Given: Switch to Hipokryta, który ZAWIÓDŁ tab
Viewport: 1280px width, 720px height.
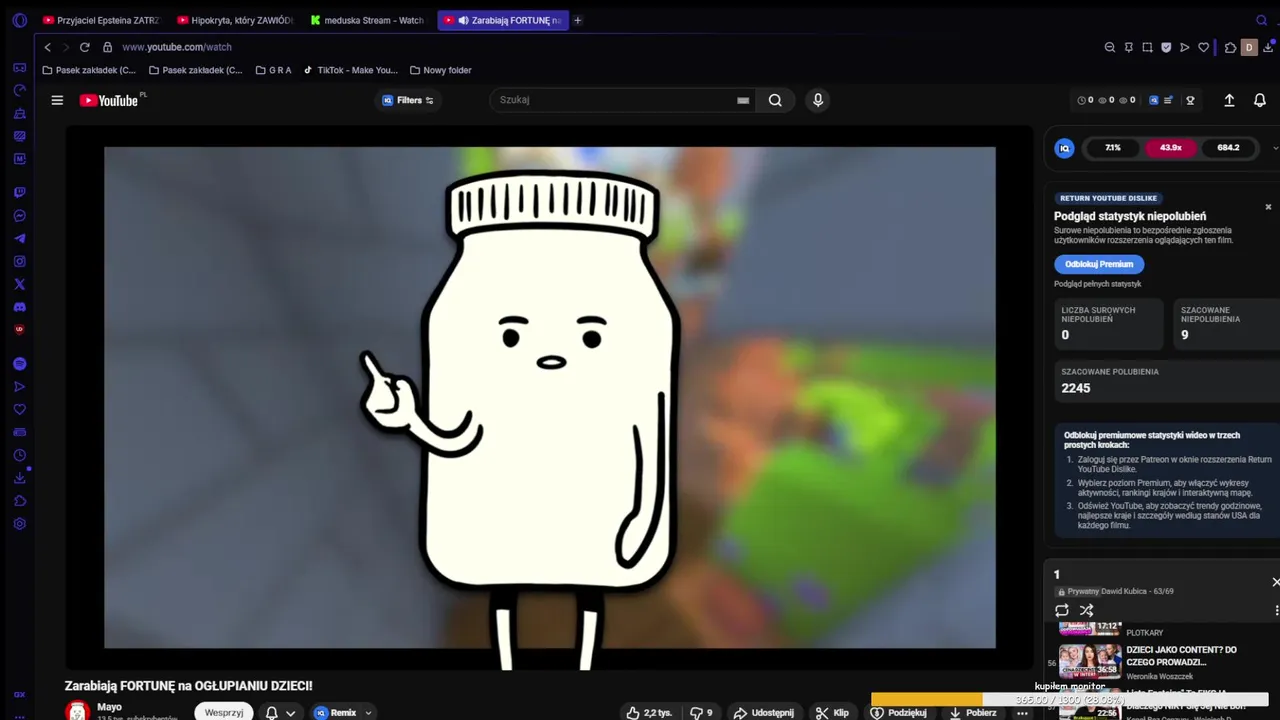Looking at the screenshot, I should pos(235,20).
